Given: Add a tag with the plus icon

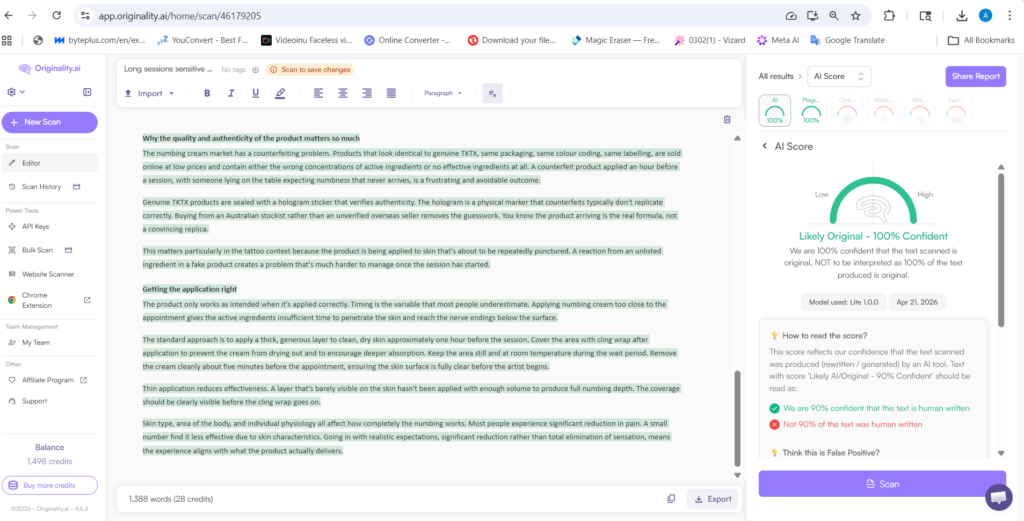Looking at the screenshot, I should click(x=256, y=70).
